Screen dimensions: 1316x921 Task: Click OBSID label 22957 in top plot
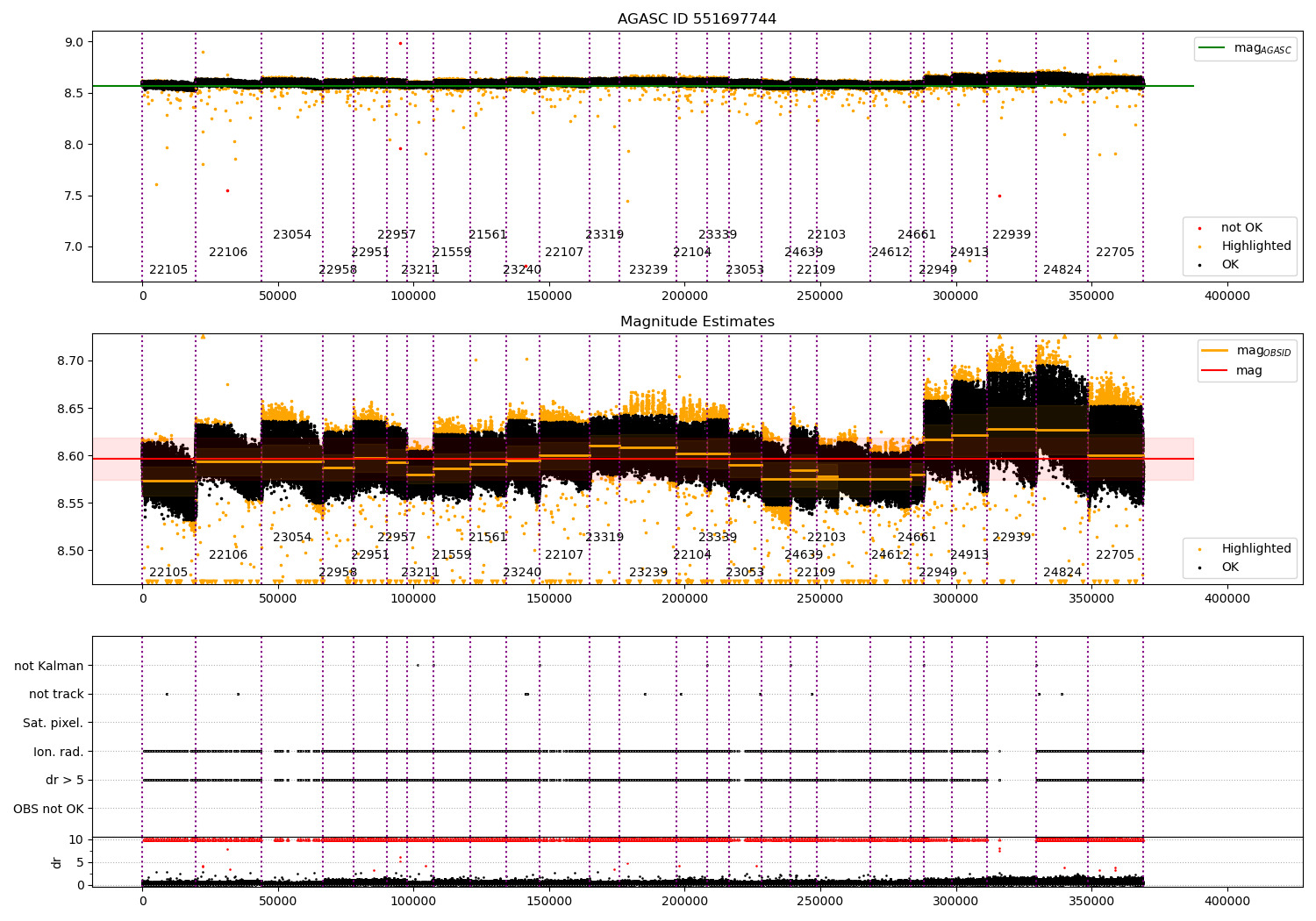[397, 235]
